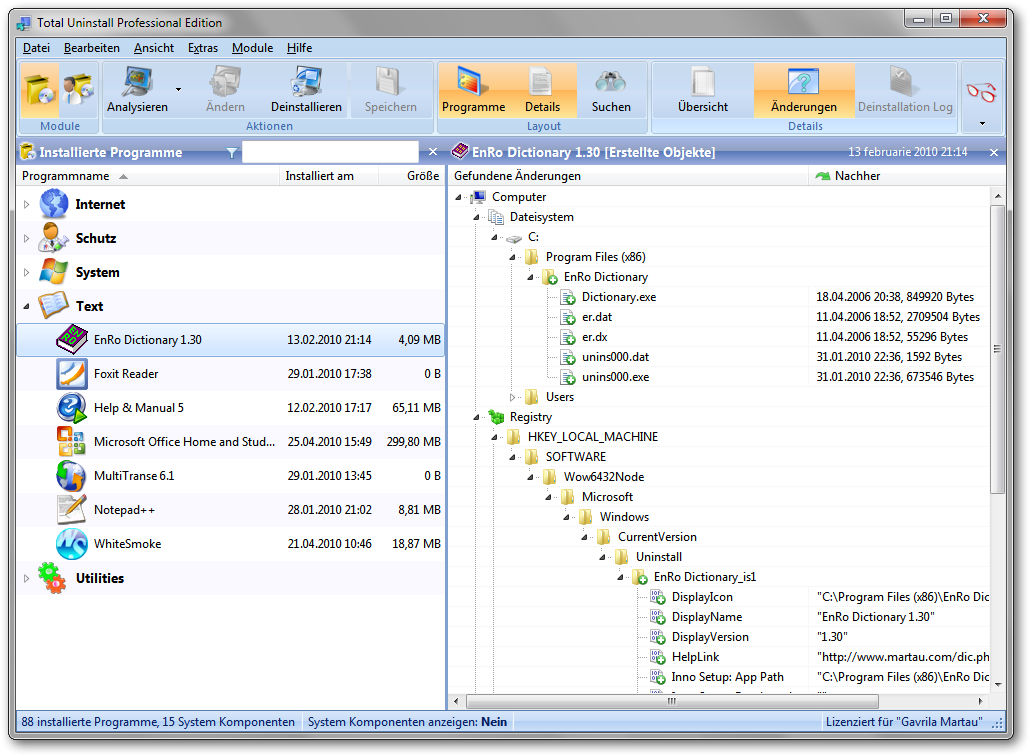1030x756 pixels.
Task: Open the Analysieren dropdown arrow
Action: [x=178, y=89]
